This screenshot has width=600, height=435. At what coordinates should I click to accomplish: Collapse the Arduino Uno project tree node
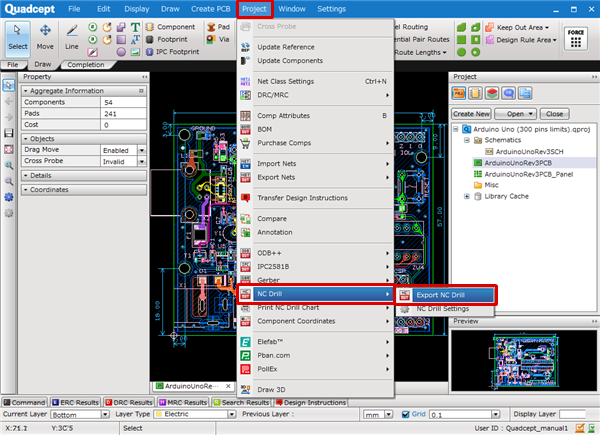456,129
